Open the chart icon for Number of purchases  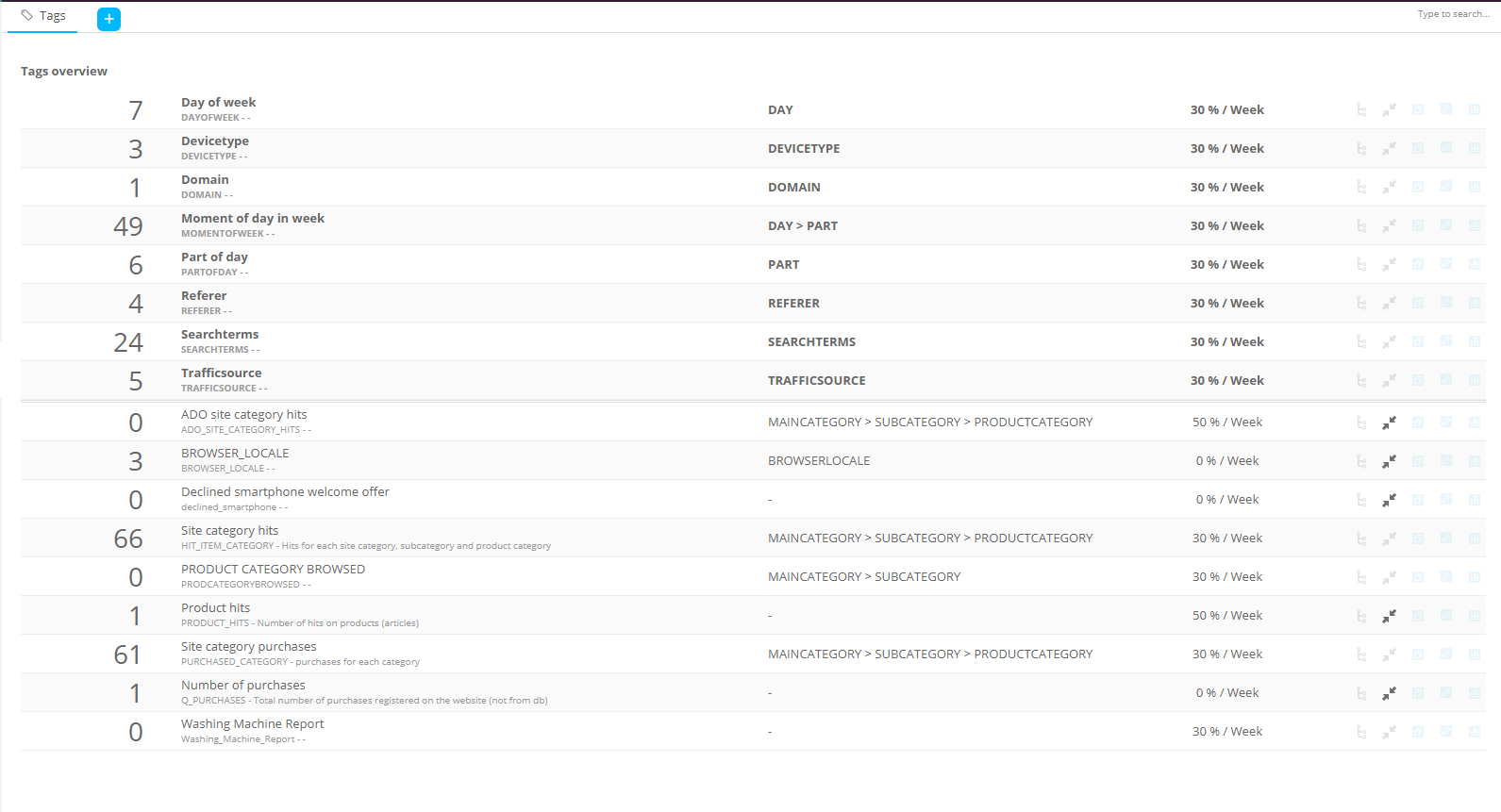pos(1474,692)
